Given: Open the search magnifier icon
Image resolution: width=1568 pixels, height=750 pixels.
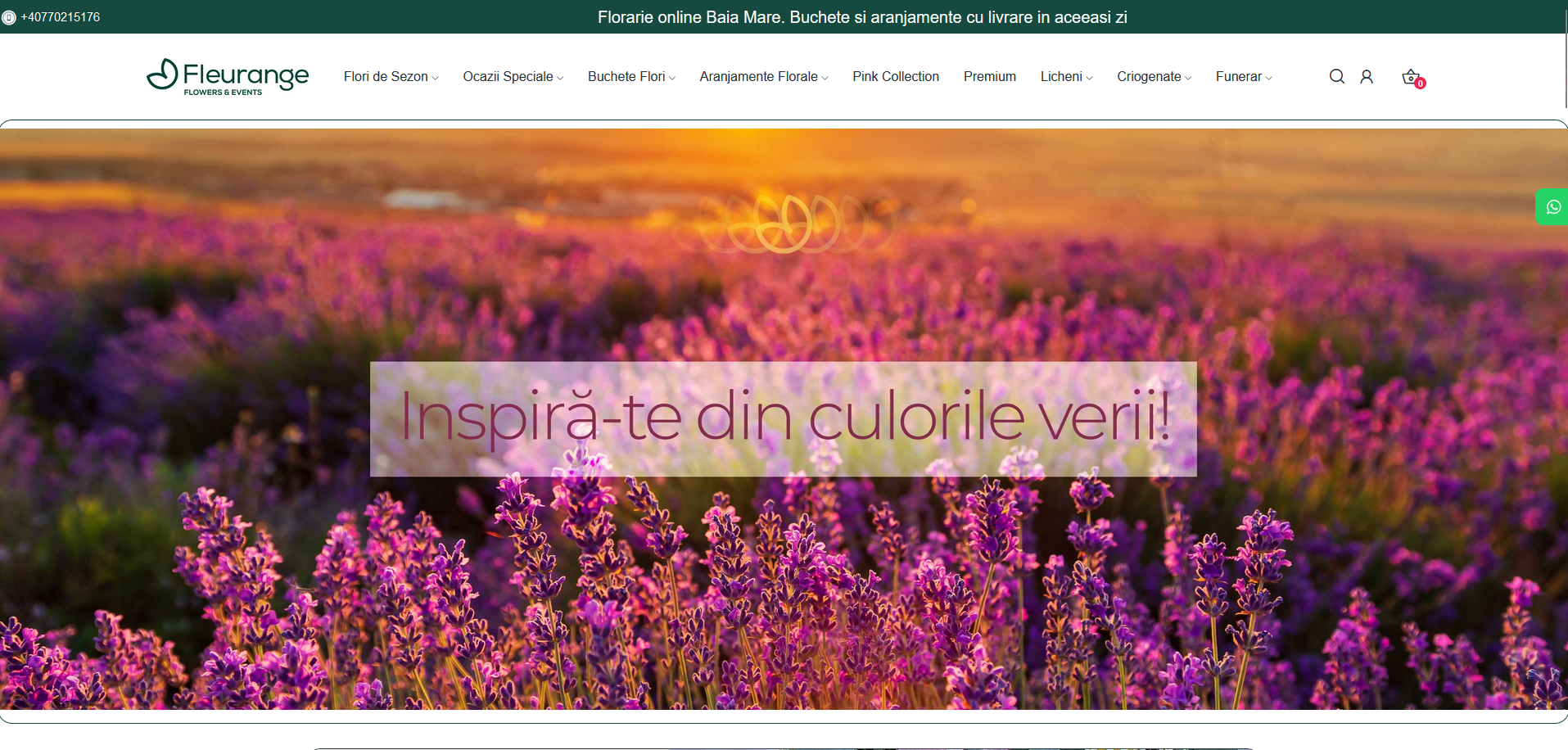Looking at the screenshot, I should click(1336, 76).
